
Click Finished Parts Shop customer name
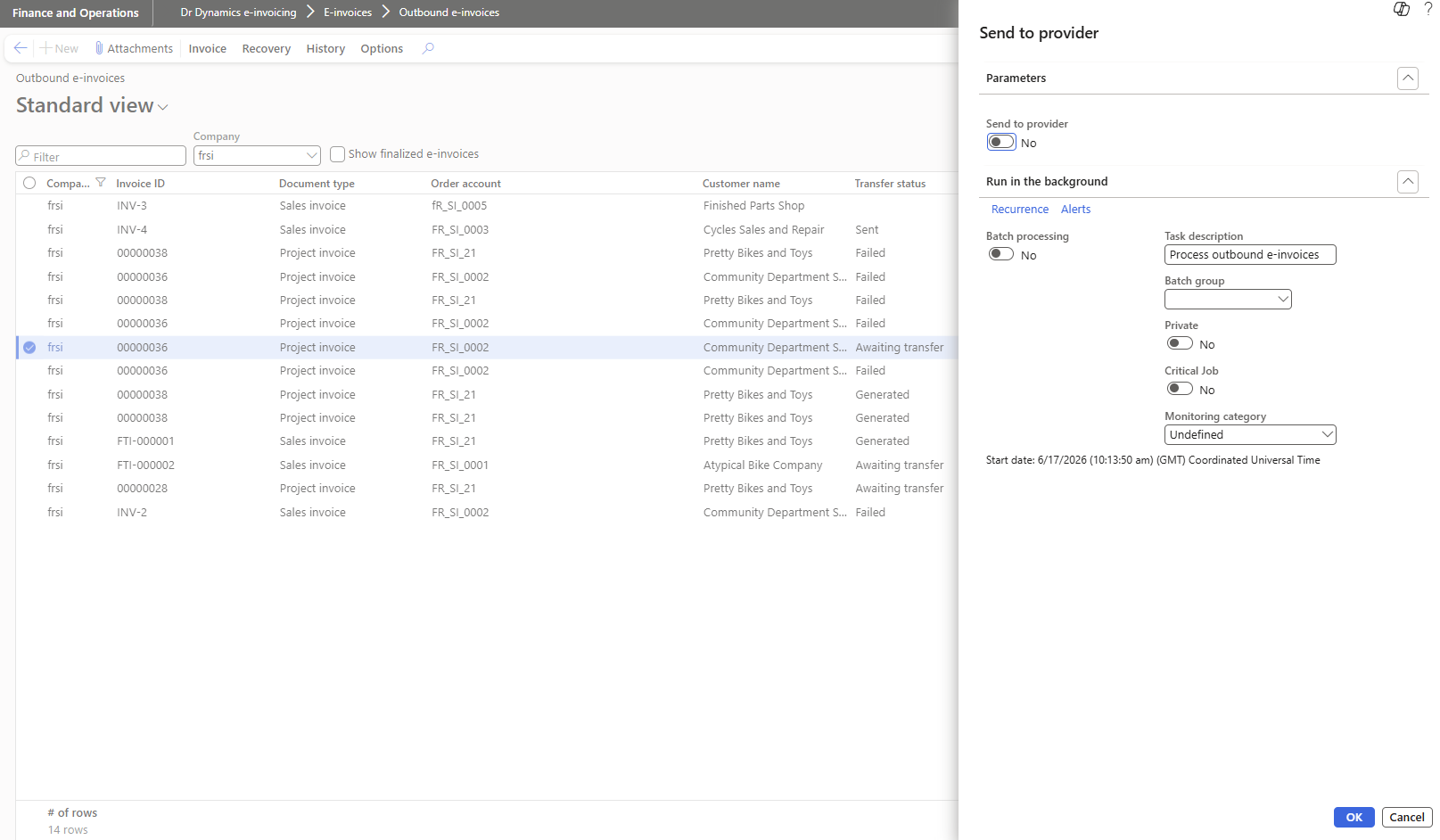click(753, 206)
